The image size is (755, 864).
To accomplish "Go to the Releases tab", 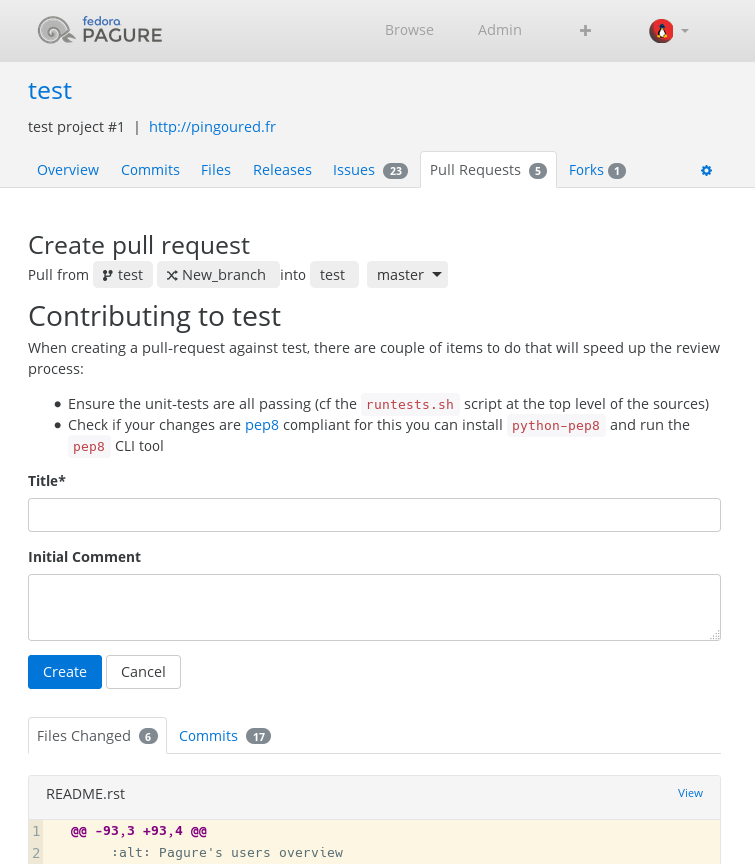I will tap(282, 170).
